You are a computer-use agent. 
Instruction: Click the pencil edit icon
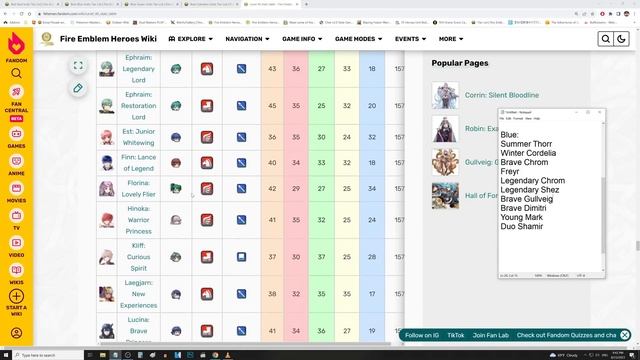click(x=78, y=88)
